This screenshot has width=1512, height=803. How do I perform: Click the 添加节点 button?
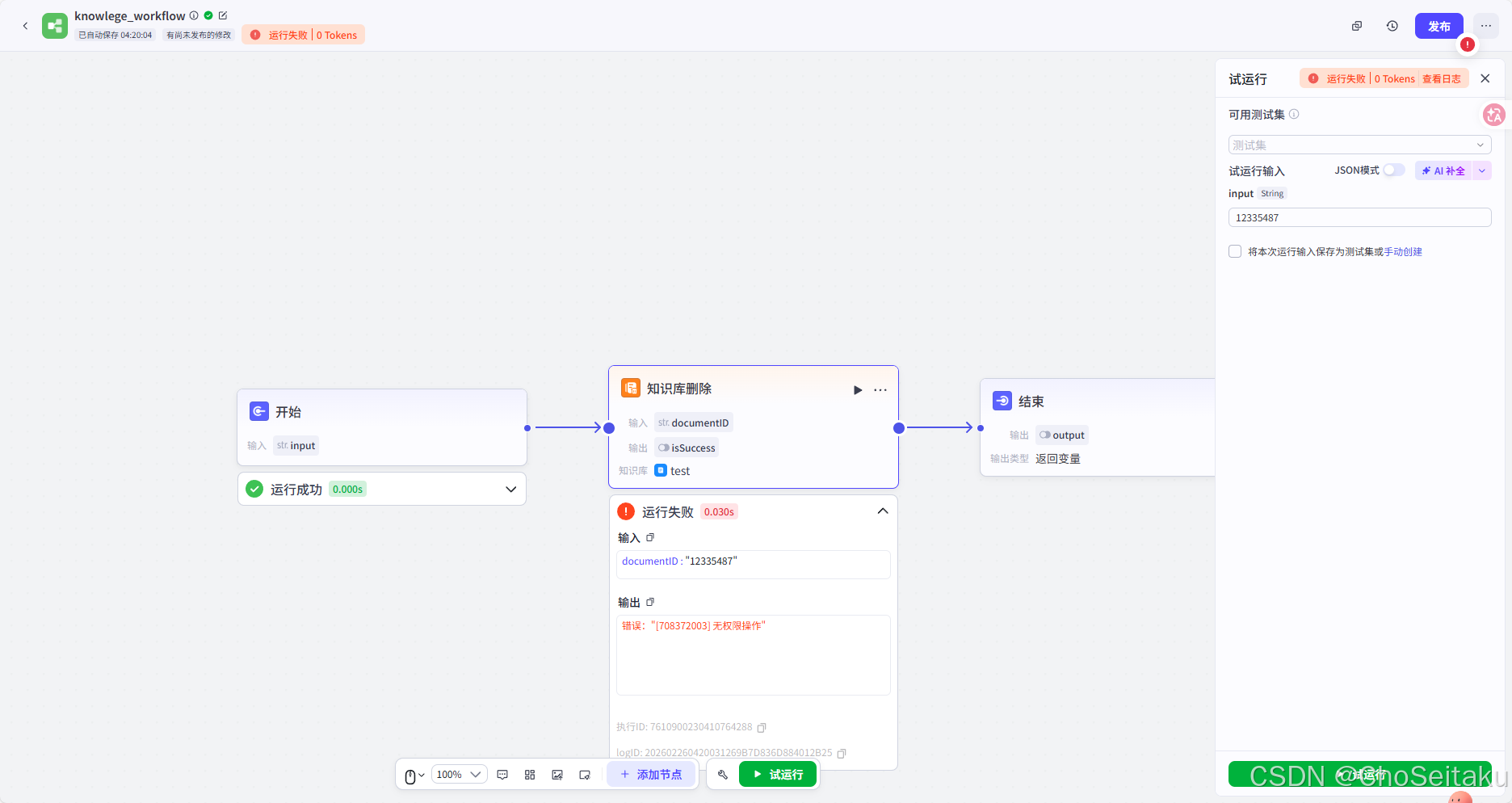651,774
